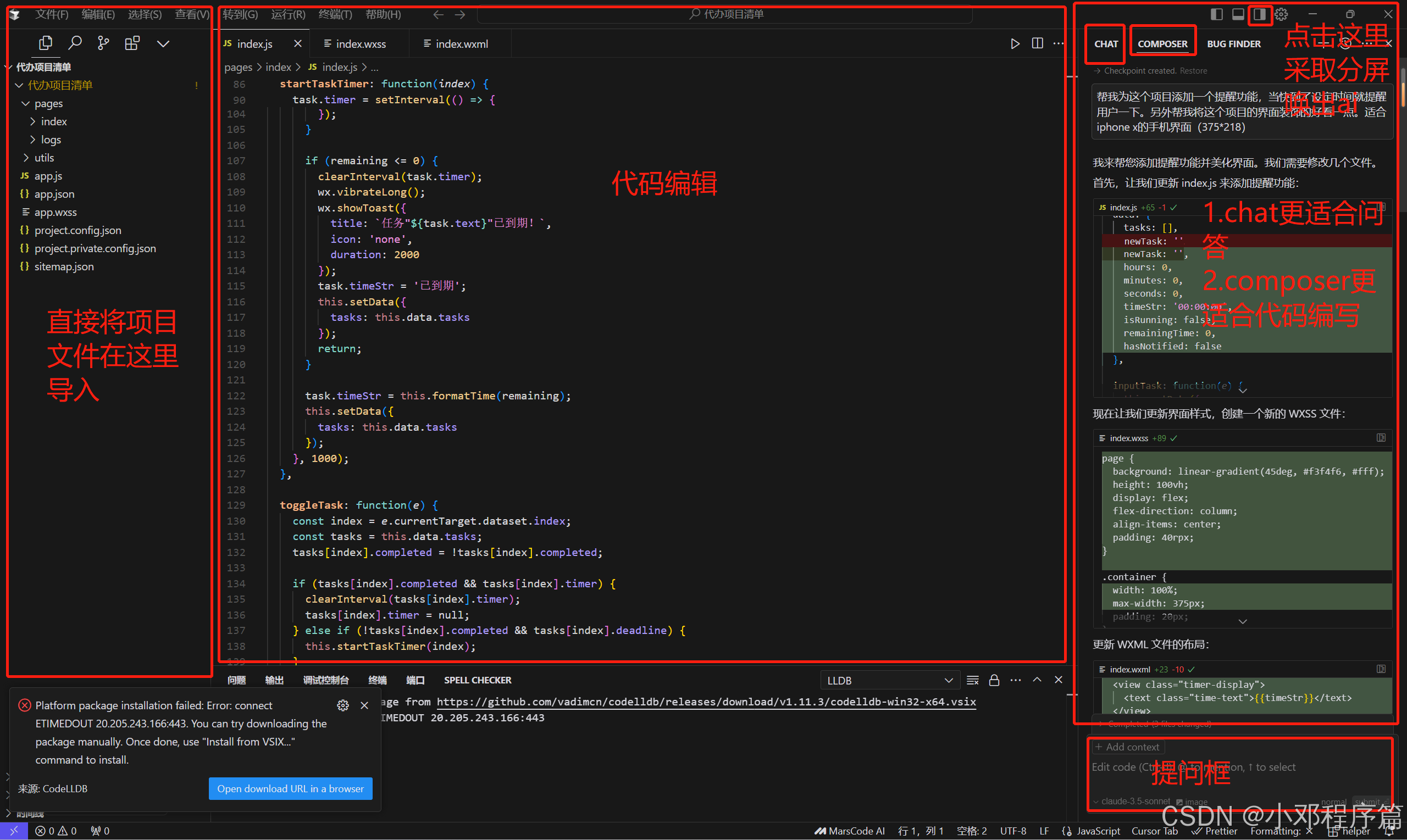Expand the utils folder in explorer
Viewport: 1407px width, 840px height.
point(44,157)
